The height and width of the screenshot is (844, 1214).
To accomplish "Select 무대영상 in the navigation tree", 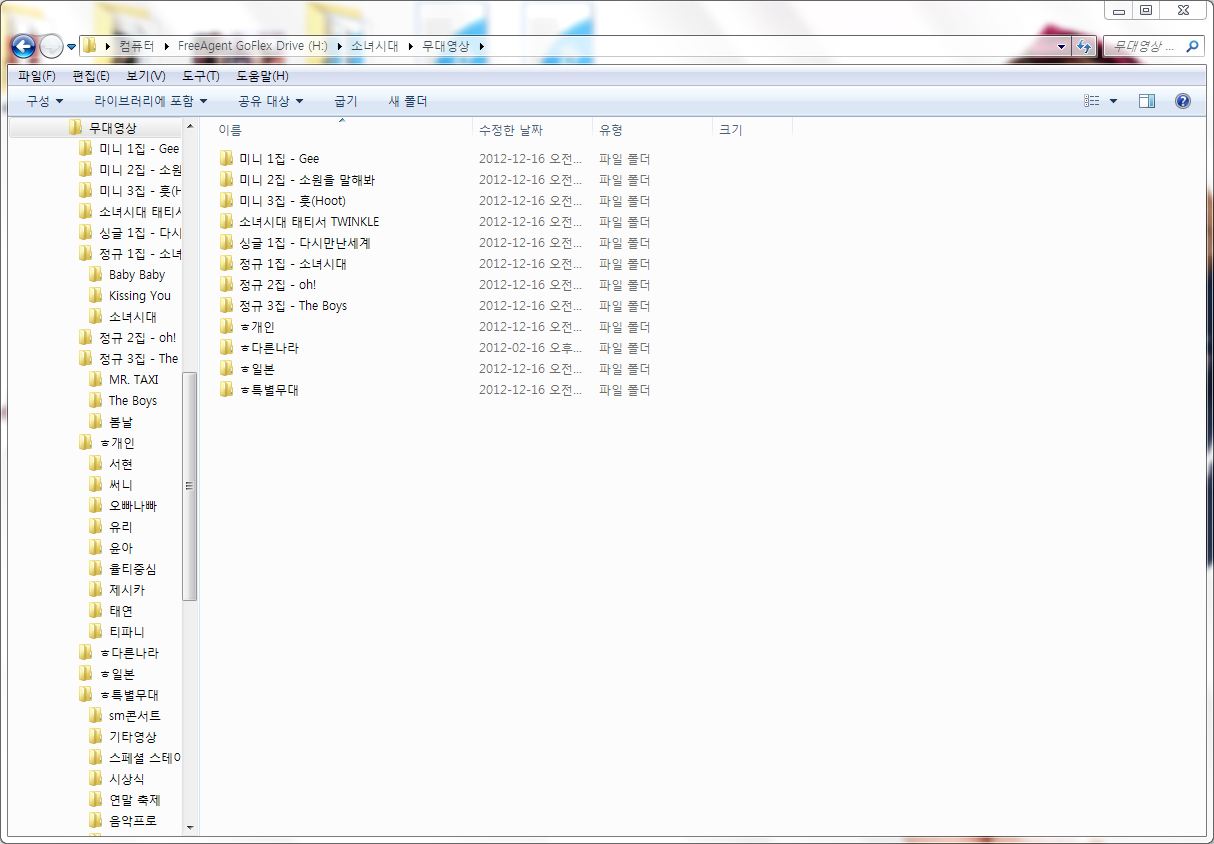I will 113,128.
